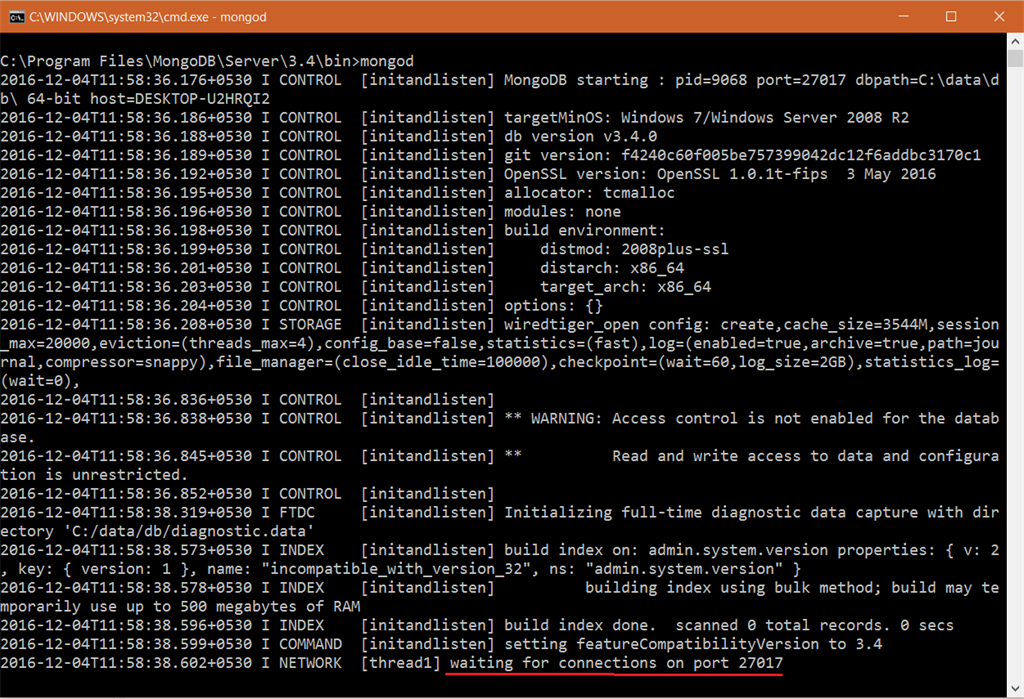
Task: Click the timestamp '2016-12-04T11:58:36.176+0530'
Action: coord(126,80)
